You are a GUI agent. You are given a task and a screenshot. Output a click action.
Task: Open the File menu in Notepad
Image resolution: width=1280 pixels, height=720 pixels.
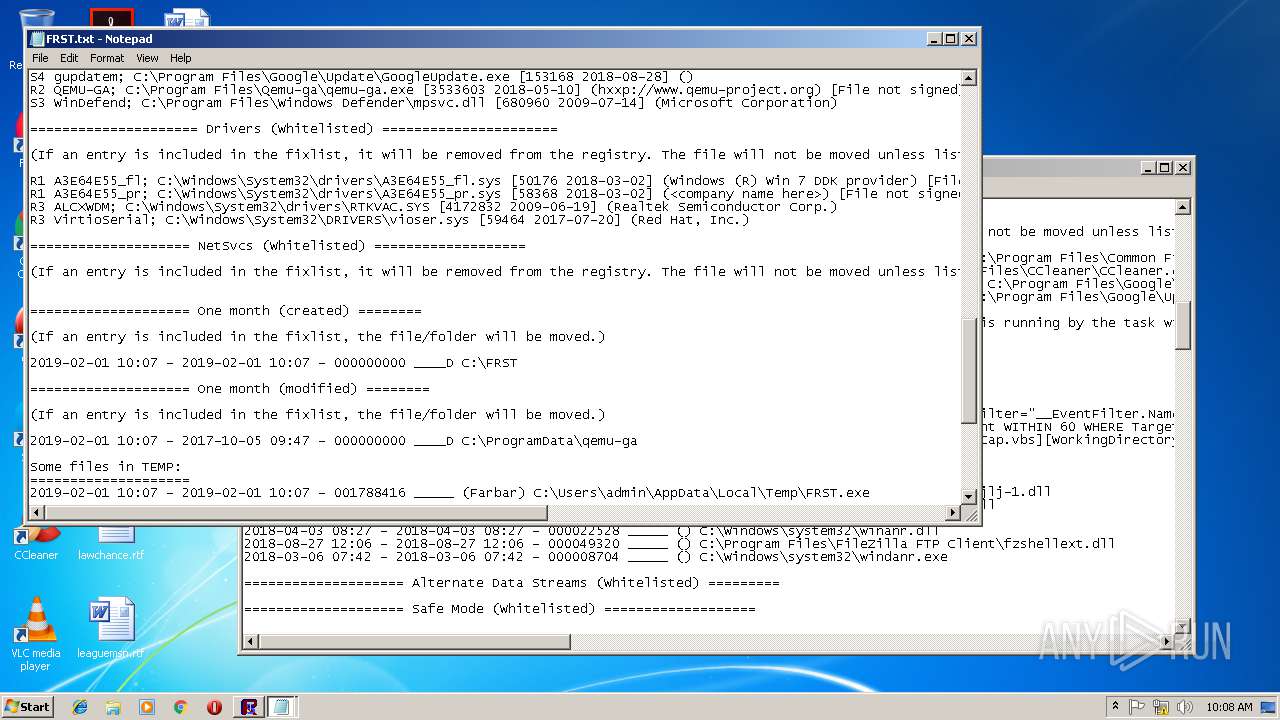click(40, 58)
